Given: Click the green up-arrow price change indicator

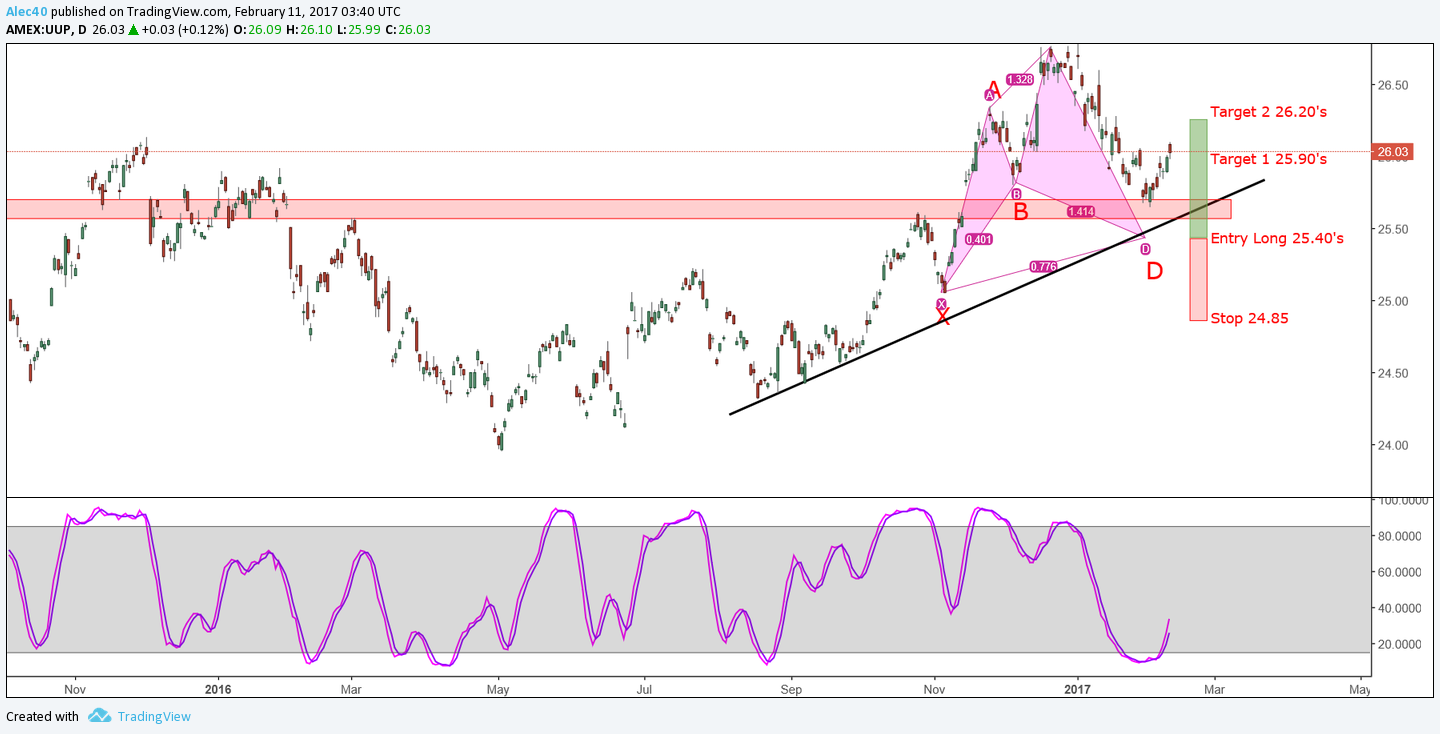Looking at the screenshot, I should [133, 30].
